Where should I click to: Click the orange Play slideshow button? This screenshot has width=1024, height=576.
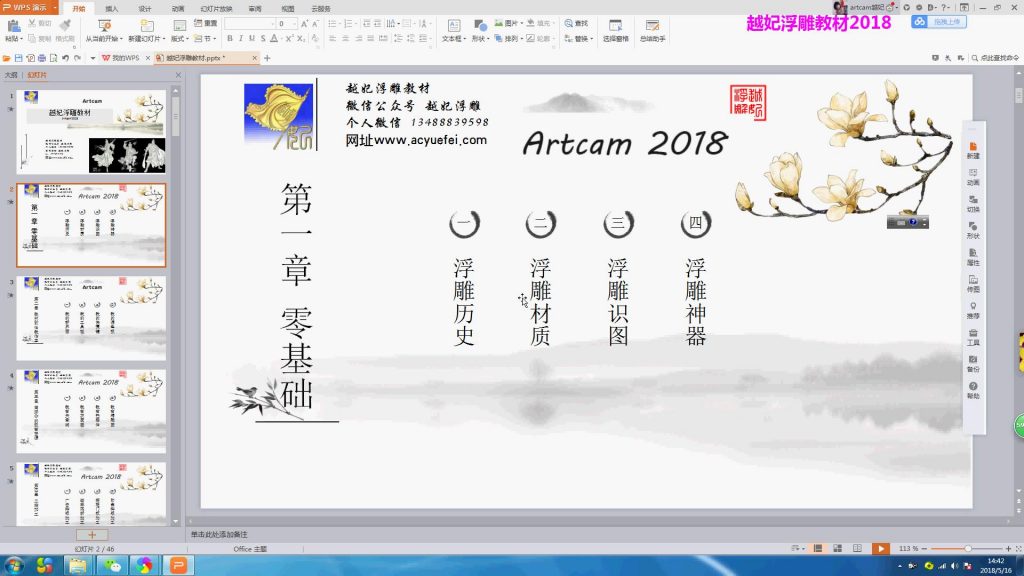click(x=880, y=549)
